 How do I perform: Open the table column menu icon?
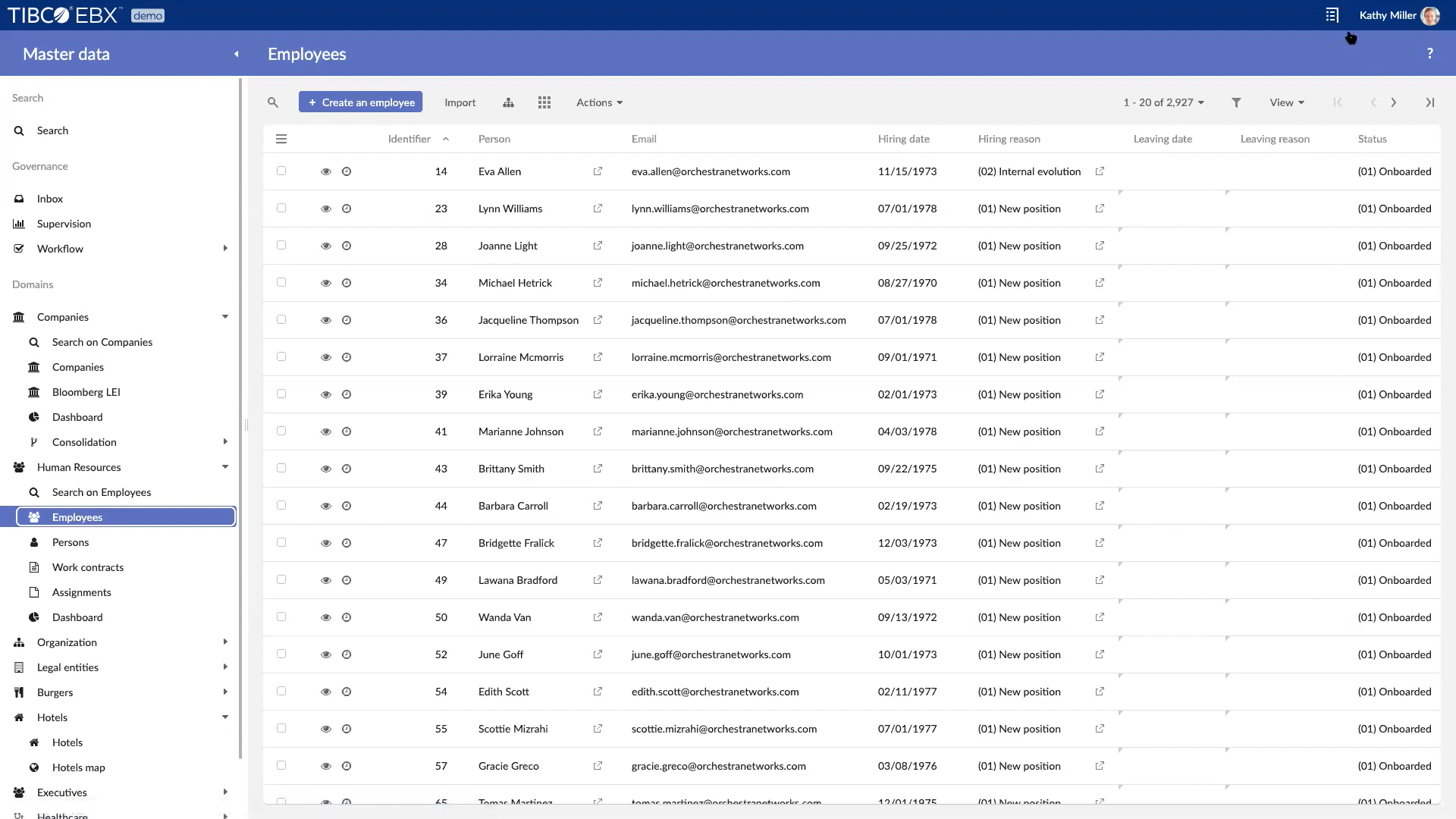pos(281,139)
